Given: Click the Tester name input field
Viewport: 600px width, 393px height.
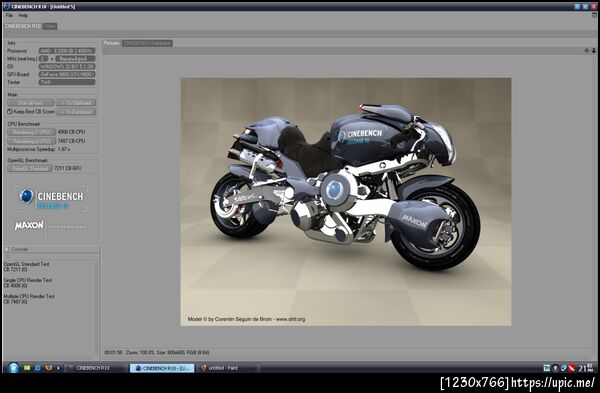Looking at the screenshot, I should click(x=67, y=82).
